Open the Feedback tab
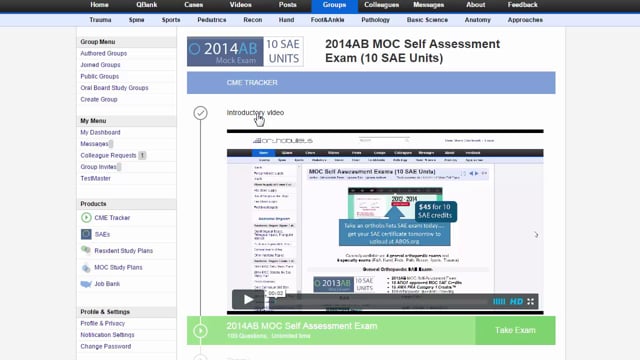Viewport: 640px width, 360px height. (522, 5)
